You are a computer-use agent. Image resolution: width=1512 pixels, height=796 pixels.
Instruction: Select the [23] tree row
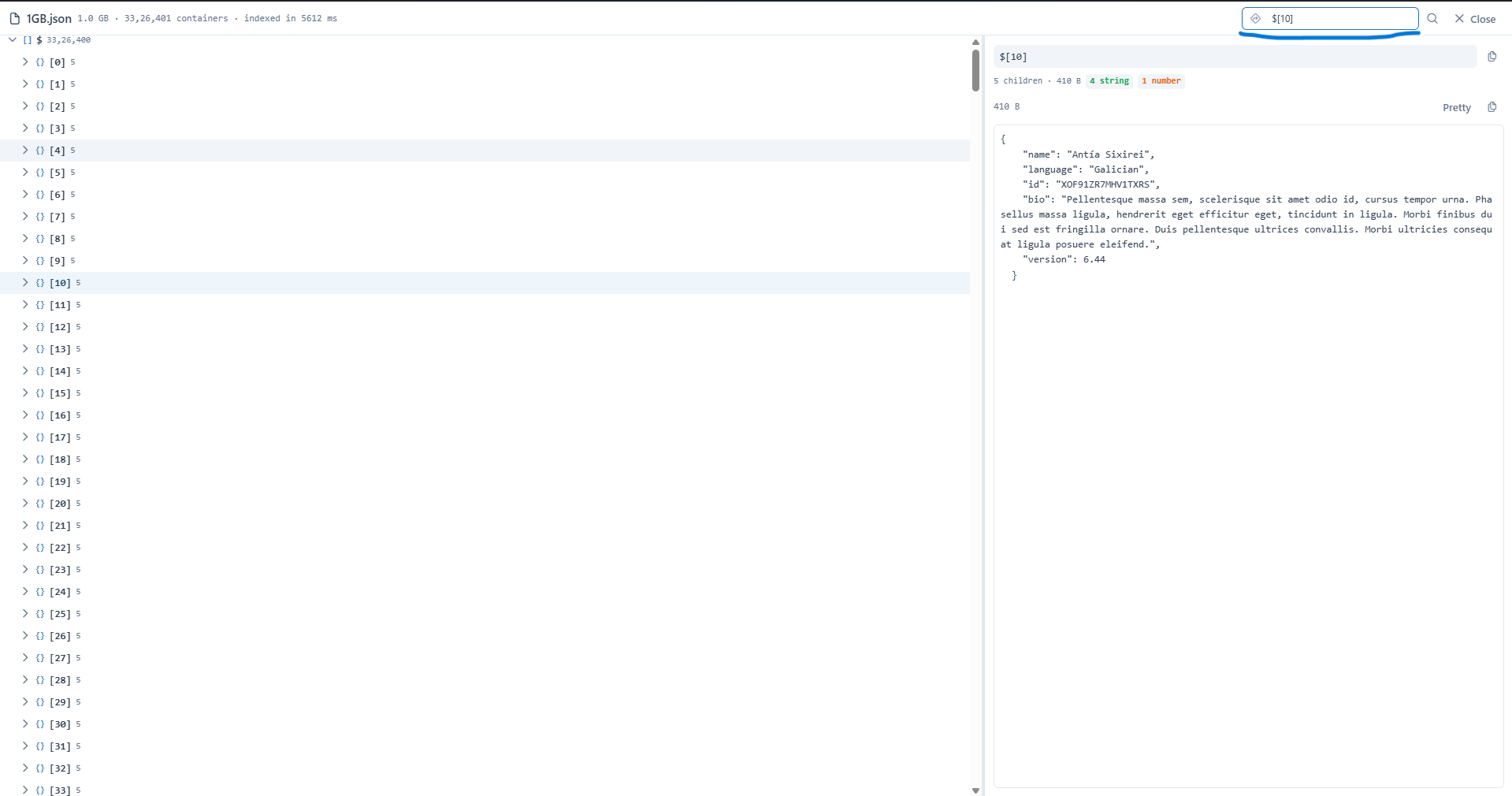(x=485, y=570)
